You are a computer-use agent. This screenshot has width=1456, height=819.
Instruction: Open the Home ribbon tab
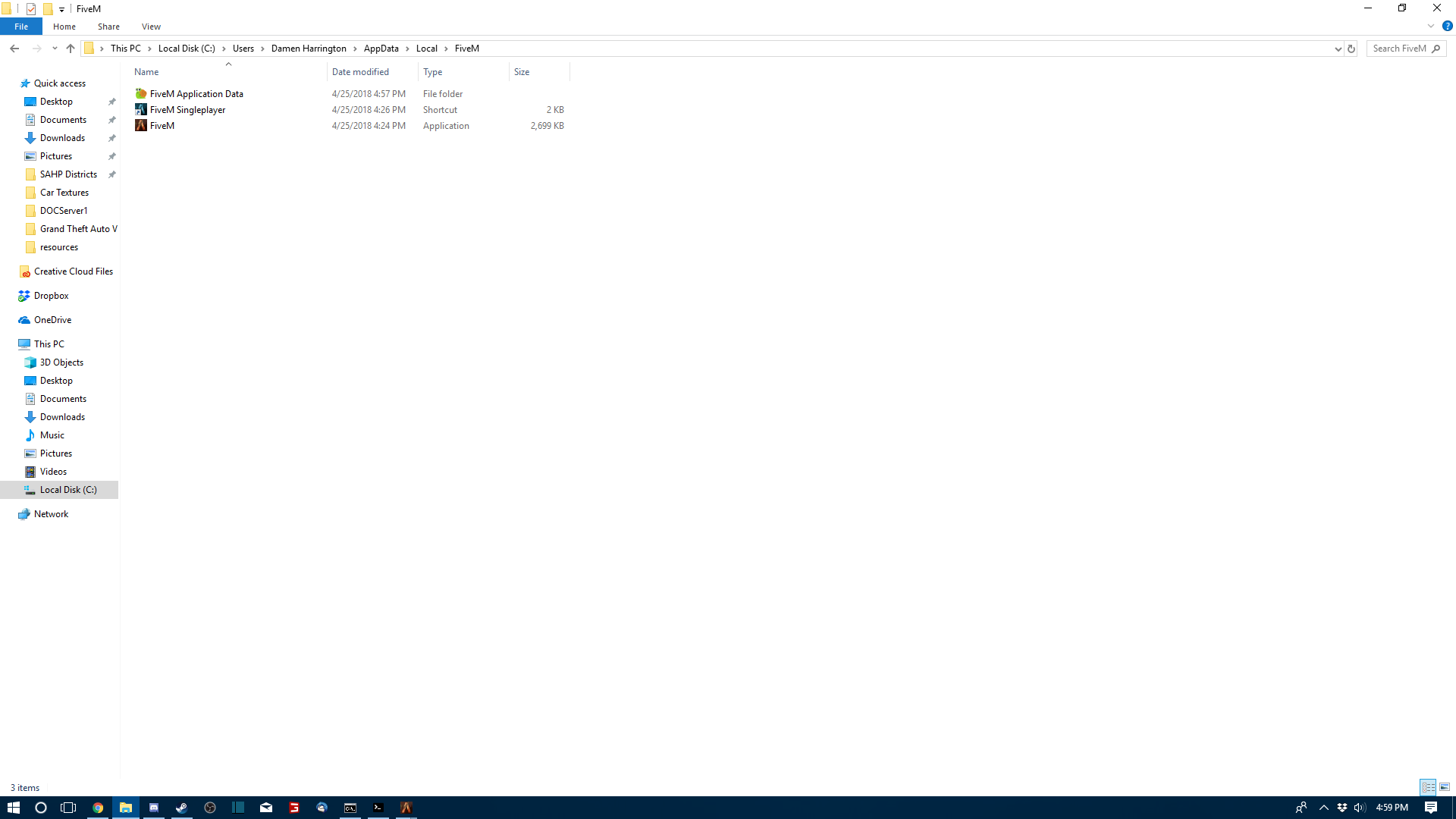click(x=64, y=27)
